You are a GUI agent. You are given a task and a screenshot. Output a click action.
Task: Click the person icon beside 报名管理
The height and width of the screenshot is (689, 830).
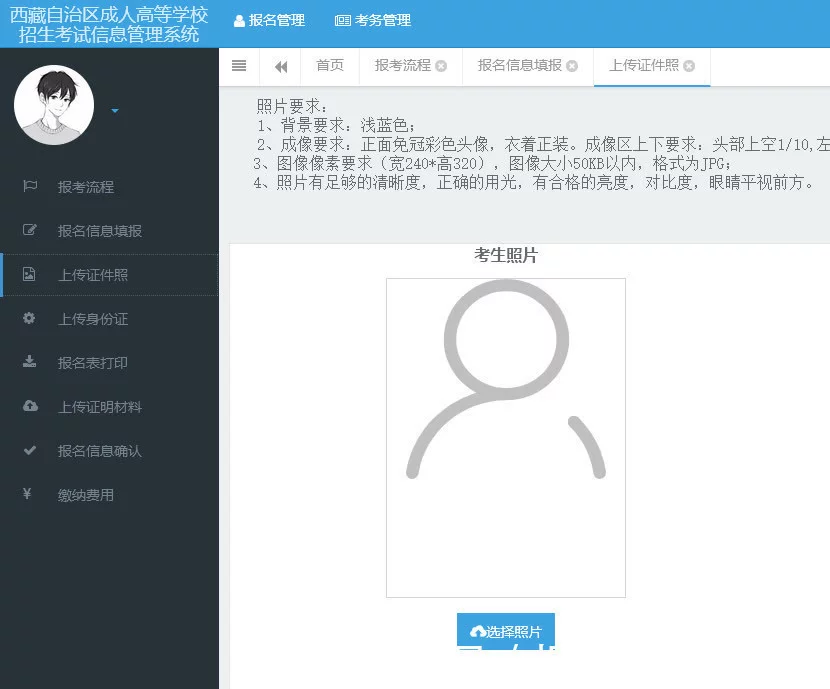(239, 21)
